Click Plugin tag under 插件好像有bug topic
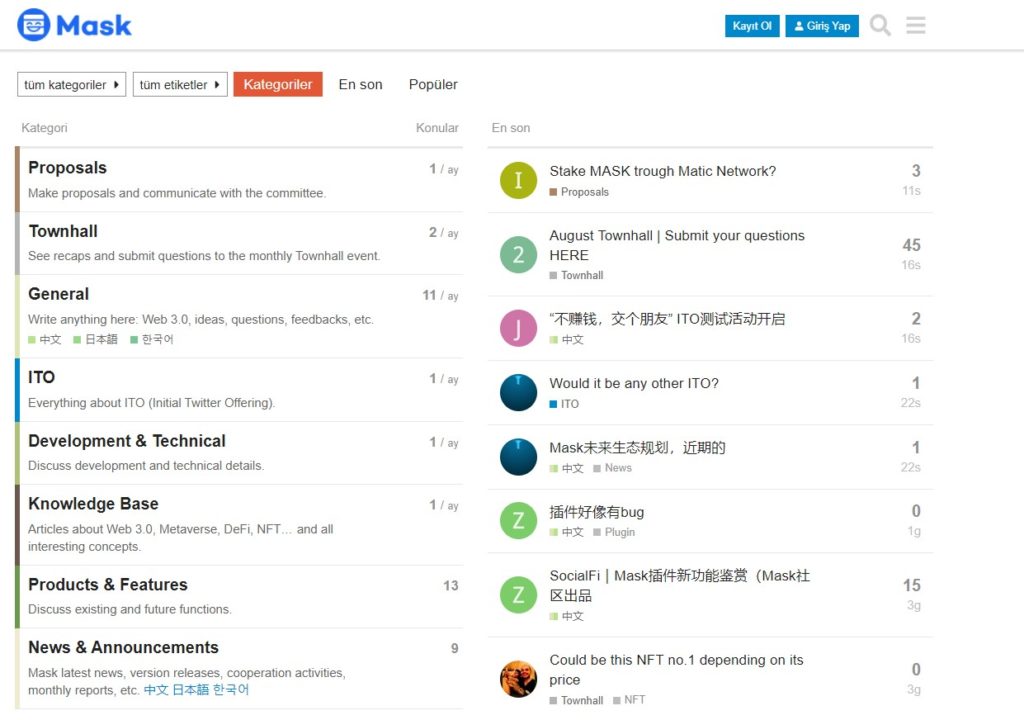The width and height of the screenshot is (1024, 720). (x=614, y=532)
